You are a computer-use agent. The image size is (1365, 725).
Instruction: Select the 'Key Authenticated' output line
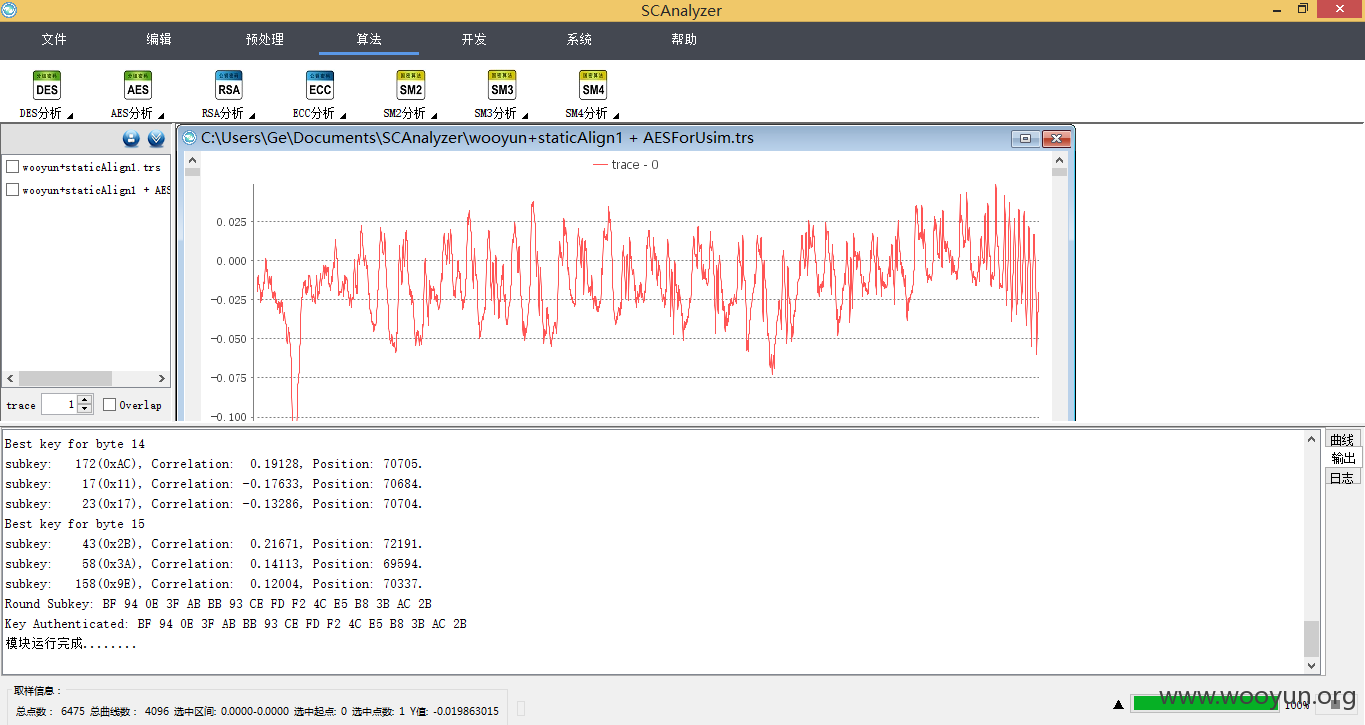(x=236, y=624)
